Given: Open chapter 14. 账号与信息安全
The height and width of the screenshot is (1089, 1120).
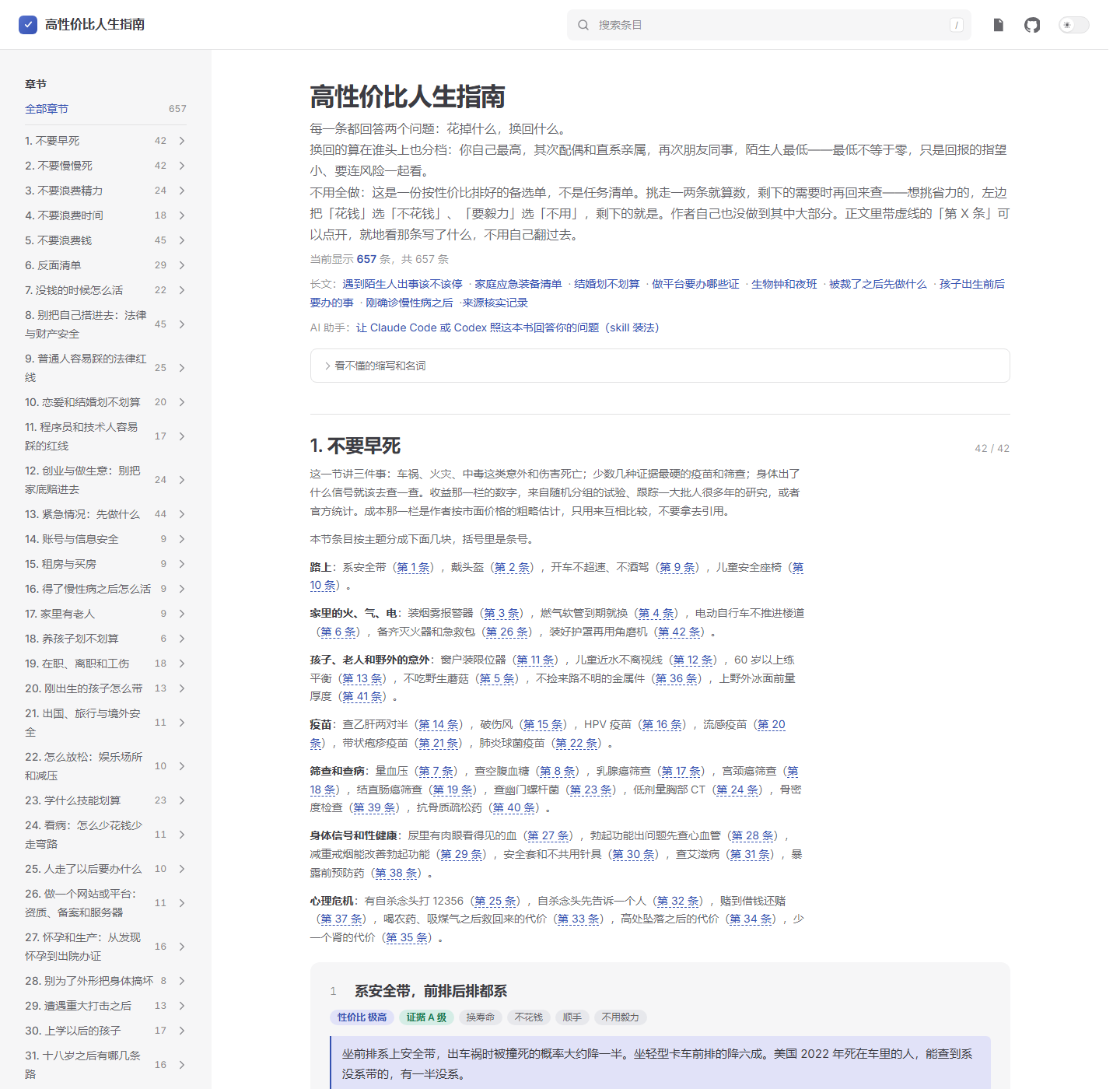Looking at the screenshot, I should tap(72, 539).
